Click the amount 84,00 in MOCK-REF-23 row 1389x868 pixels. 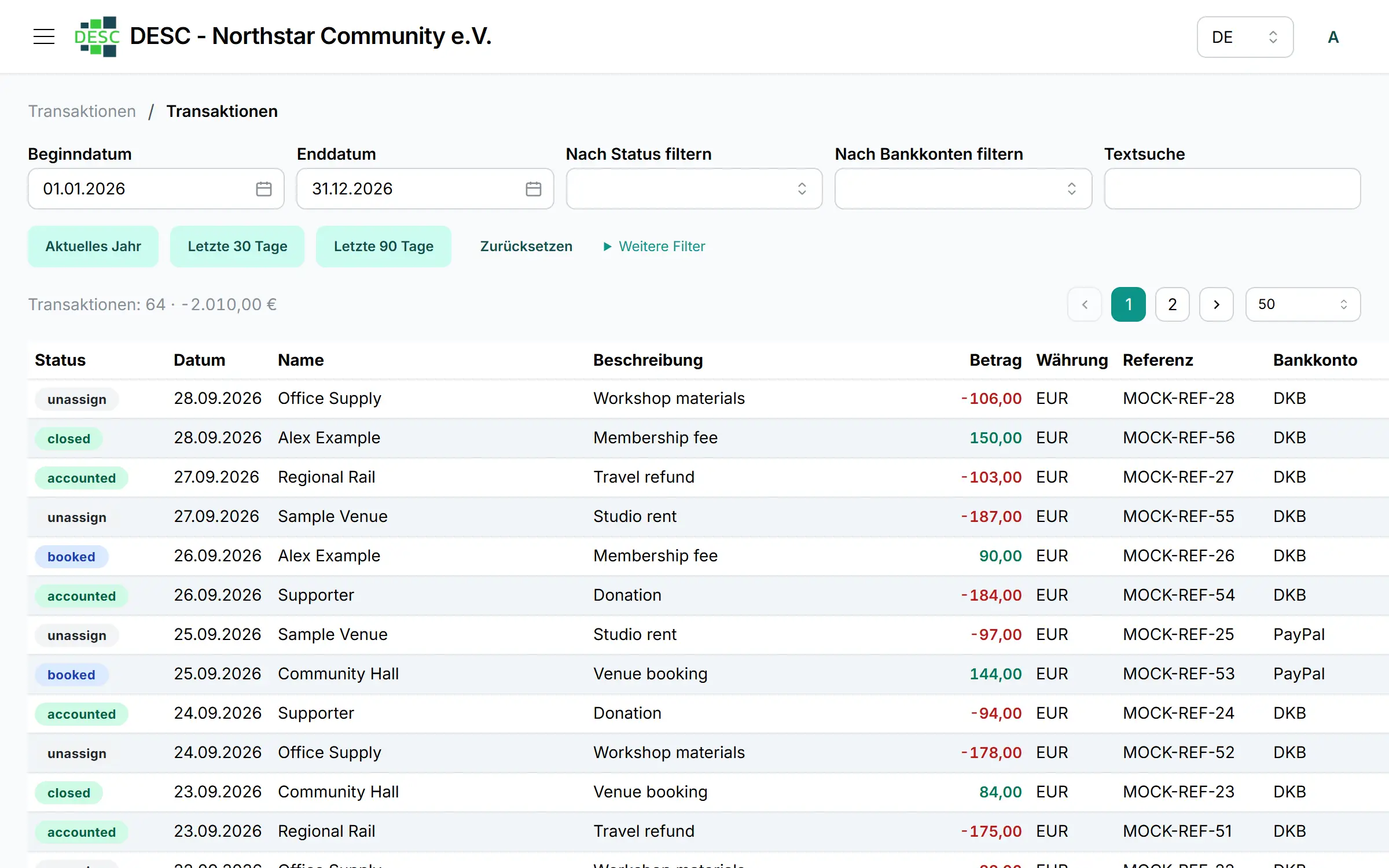click(x=1000, y=792)
